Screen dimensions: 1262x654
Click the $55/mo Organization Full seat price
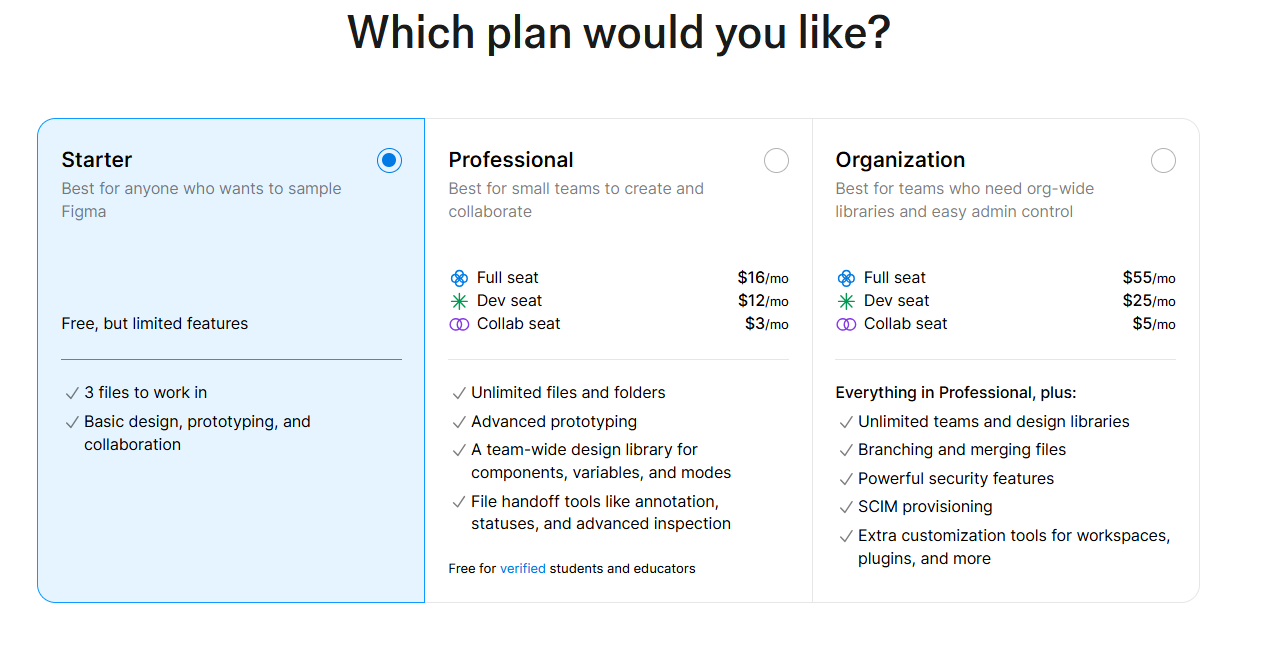[1149, 278]
